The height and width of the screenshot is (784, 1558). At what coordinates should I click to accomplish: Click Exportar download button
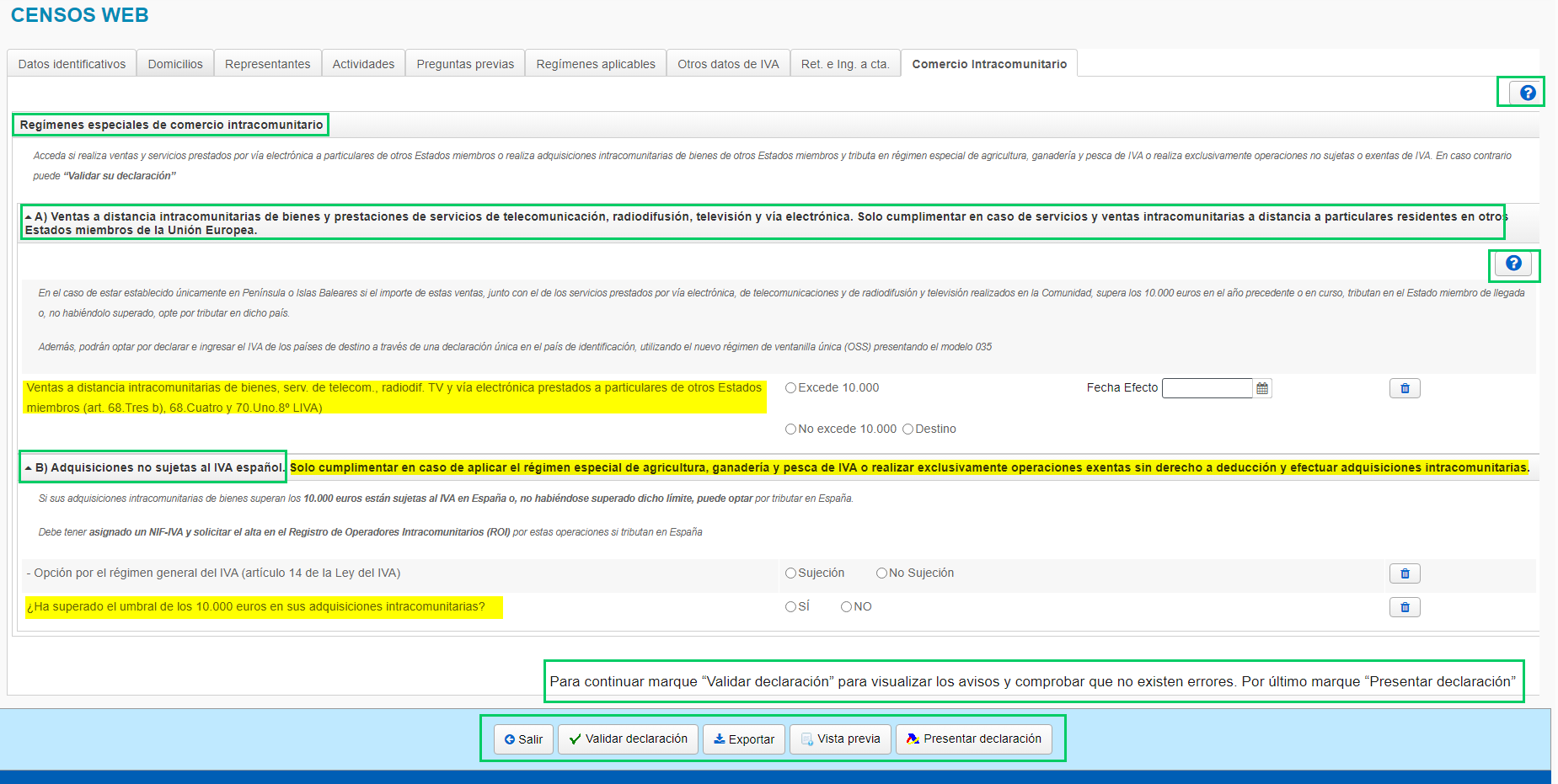pyautogui.click(x=743, y=739)
